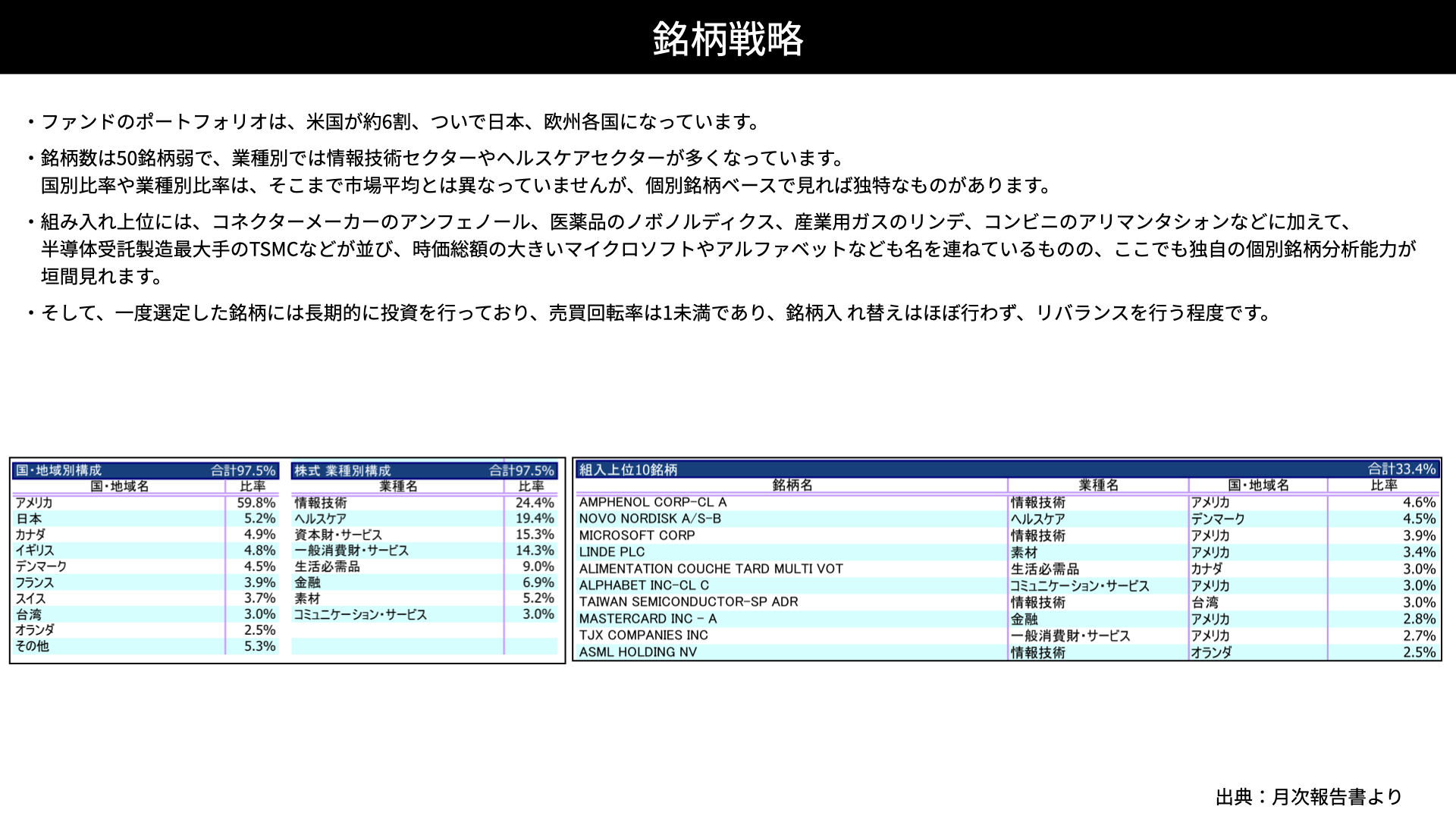Click the 国・地域名 header in top-10 table
Image resolution: width=1456 pixels, height=819 pixels.
1258,485
